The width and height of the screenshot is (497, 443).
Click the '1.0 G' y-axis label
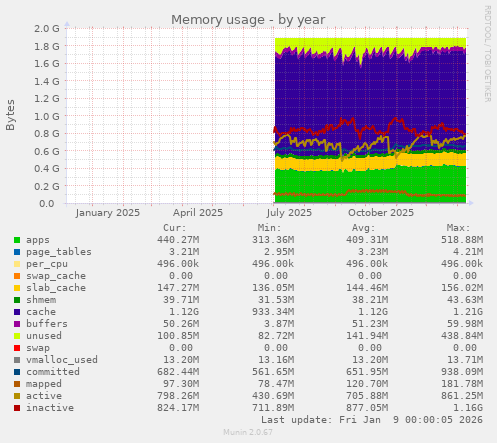47,117
